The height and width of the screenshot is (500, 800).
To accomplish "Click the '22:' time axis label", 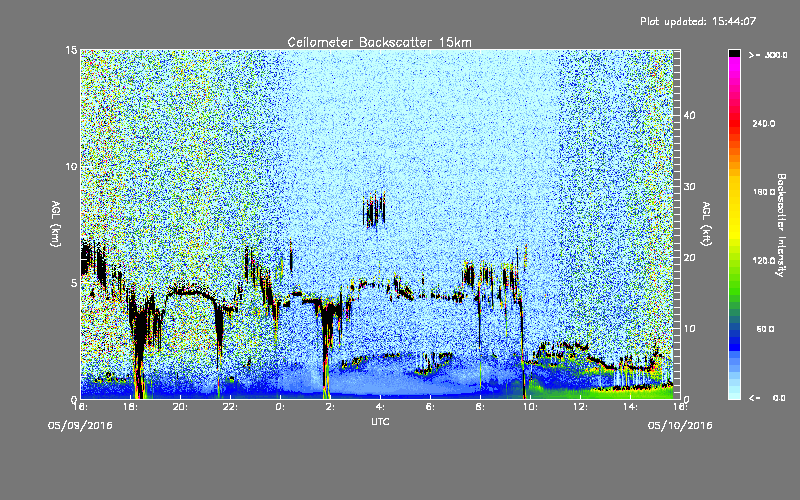I will coord(231,407).
